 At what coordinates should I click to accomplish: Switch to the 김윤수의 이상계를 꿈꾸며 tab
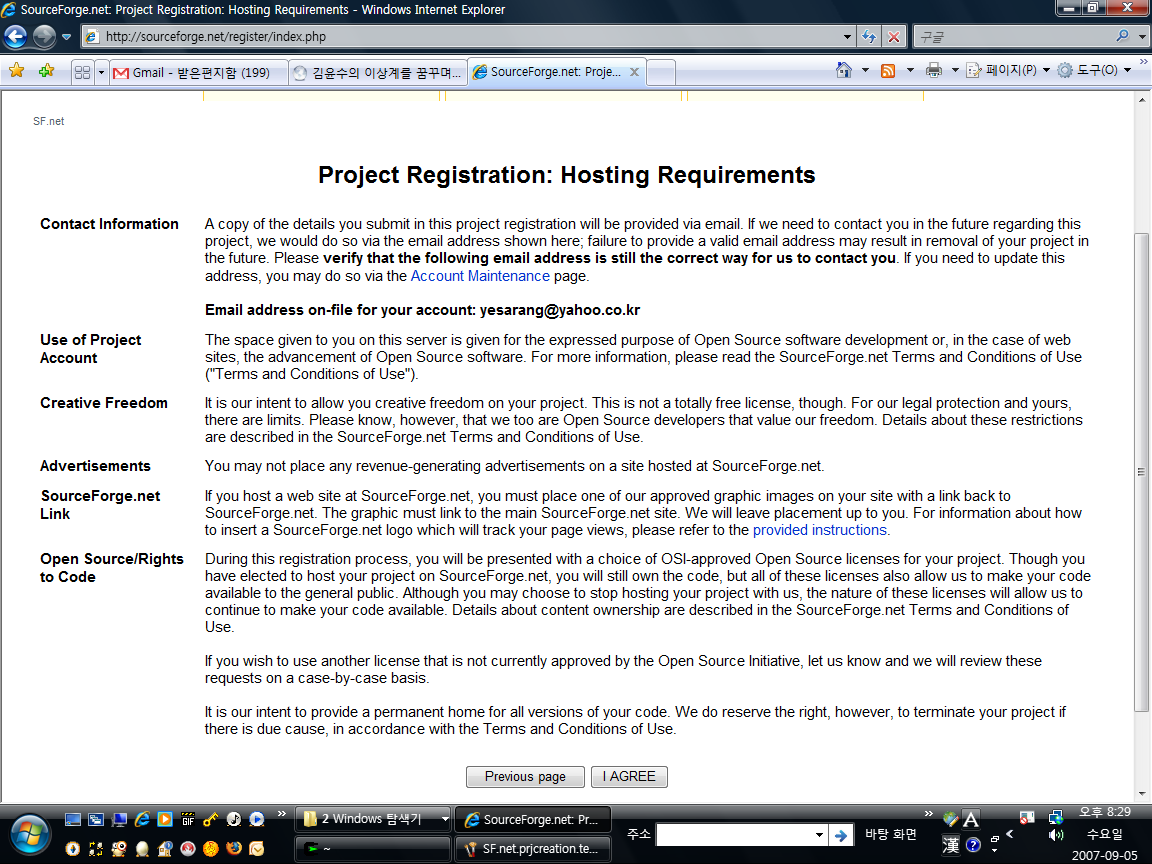tap(378, 72)
